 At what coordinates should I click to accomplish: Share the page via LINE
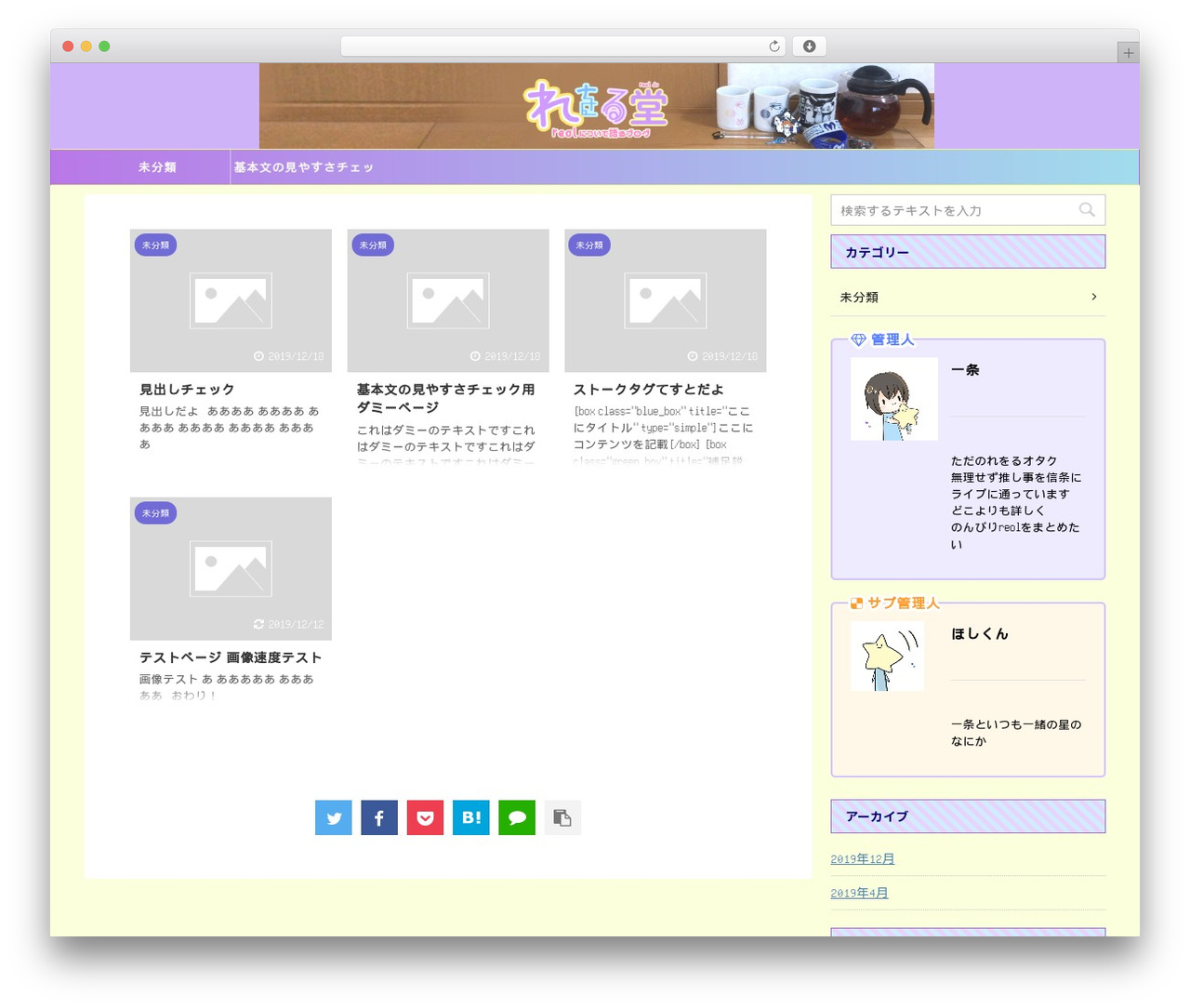click(517, 817)
